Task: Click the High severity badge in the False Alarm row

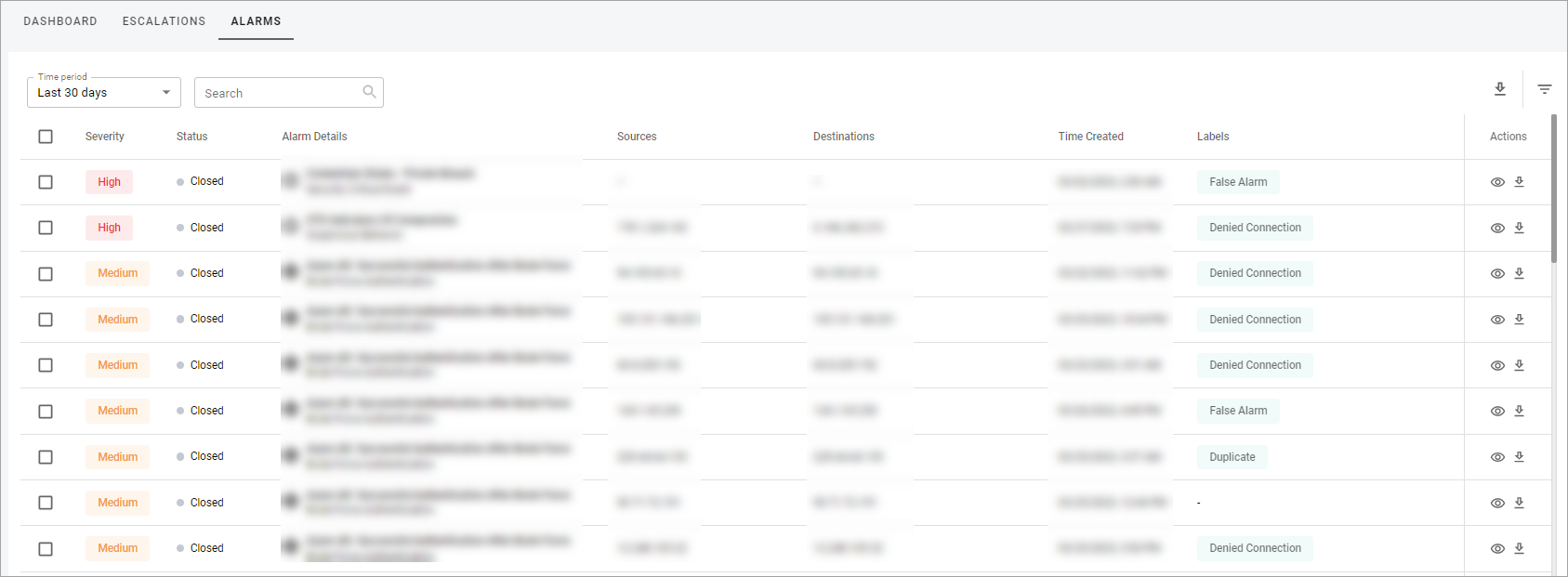Action: (x=109, y=182)
